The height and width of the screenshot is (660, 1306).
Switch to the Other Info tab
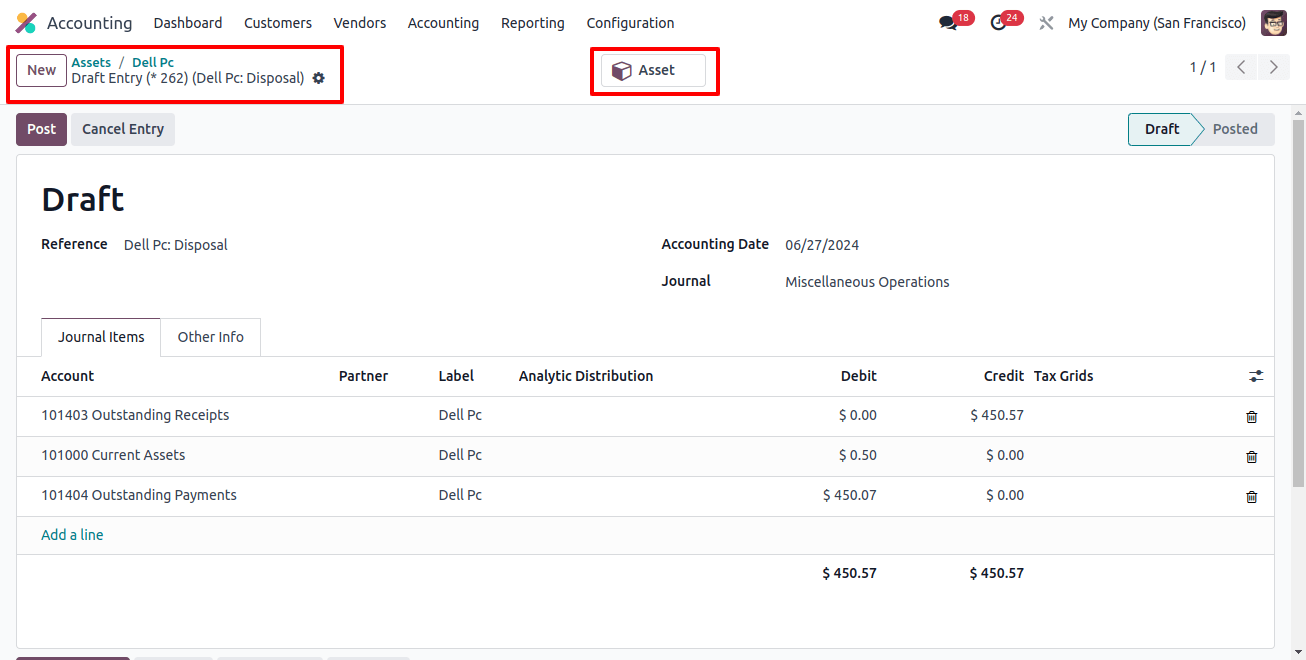coord(211,337)
